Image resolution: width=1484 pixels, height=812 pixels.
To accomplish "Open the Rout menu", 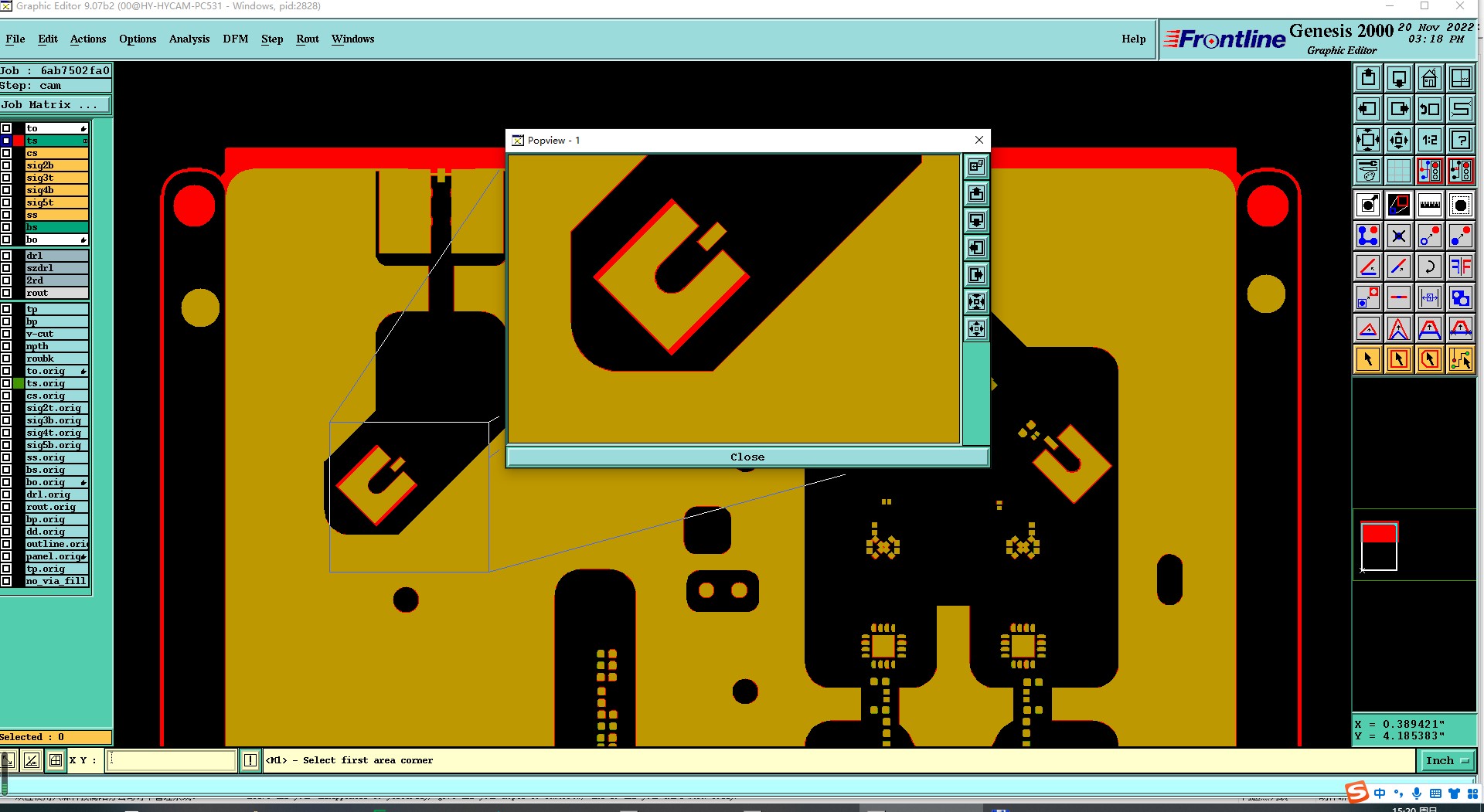I will (x=308, y=39).
